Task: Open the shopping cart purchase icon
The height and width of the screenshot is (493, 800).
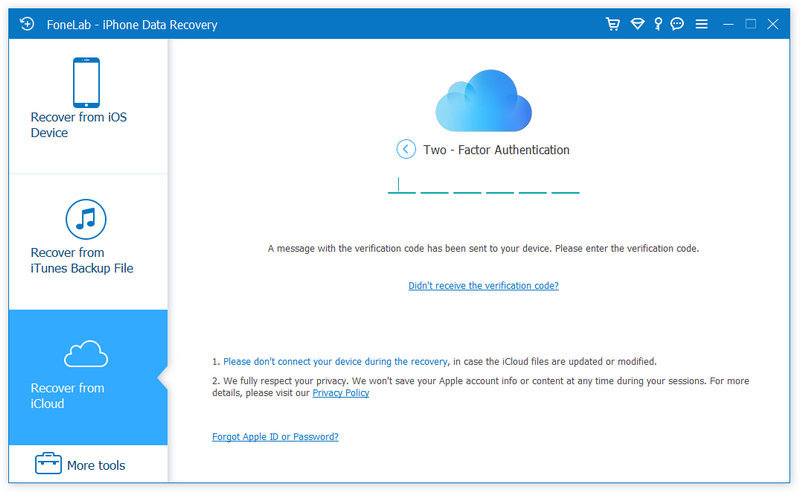Action: click(x=613, y=24)
